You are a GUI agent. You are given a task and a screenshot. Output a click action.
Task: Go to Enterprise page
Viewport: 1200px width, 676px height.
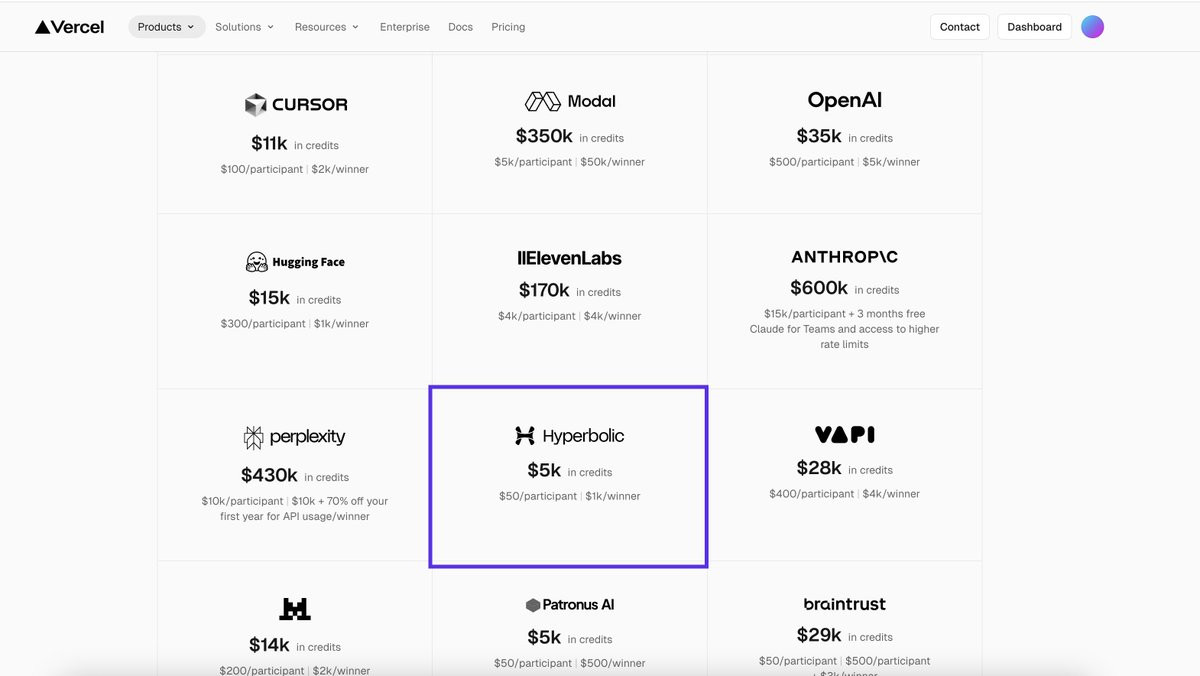(x=405, y=27)
